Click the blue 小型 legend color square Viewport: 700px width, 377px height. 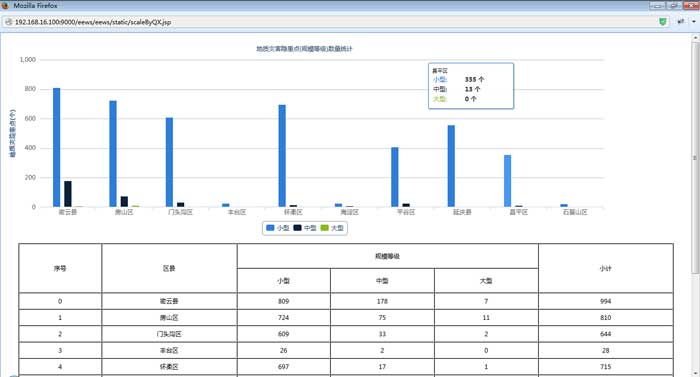pyautogui.click(x=270, y=228)
